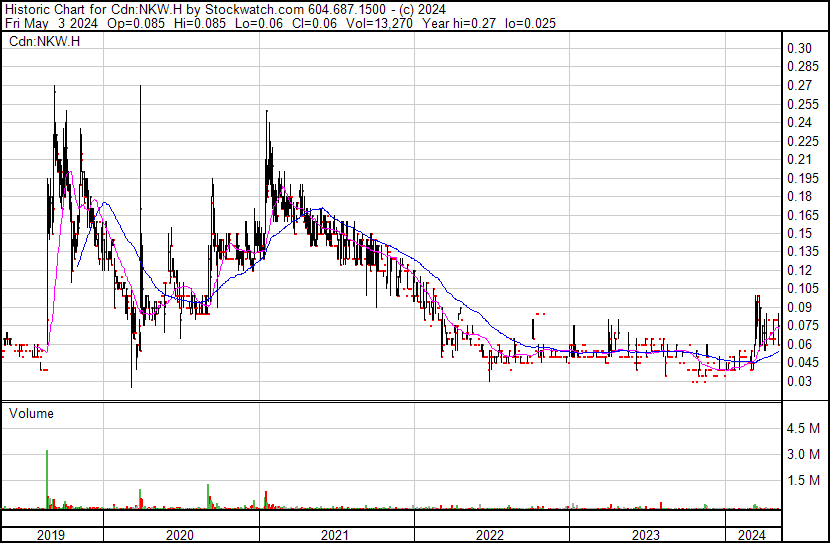
Task: Select the 0.27 price axis label
Action: [798, 85]
